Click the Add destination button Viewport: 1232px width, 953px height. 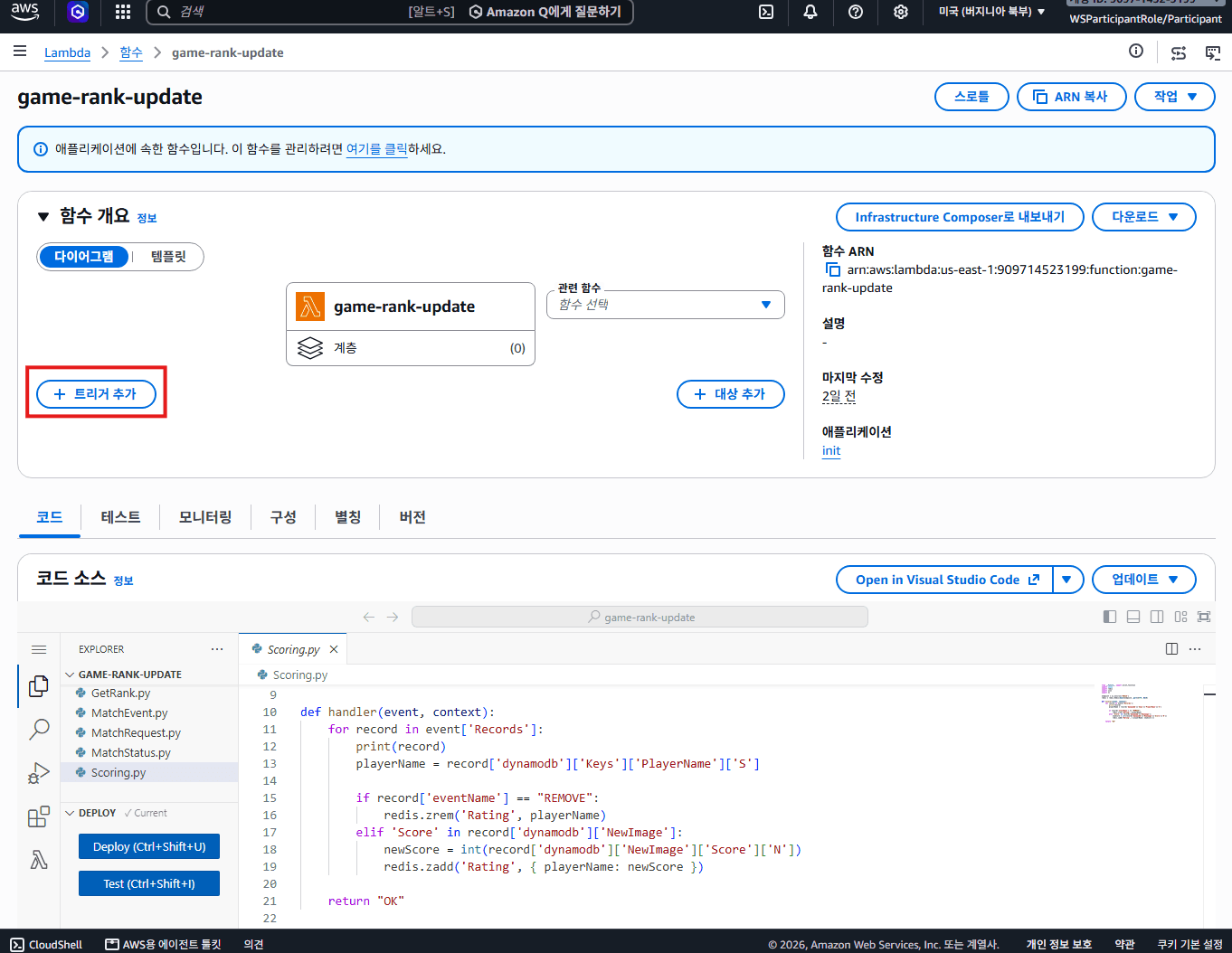(x=731, y=394)
